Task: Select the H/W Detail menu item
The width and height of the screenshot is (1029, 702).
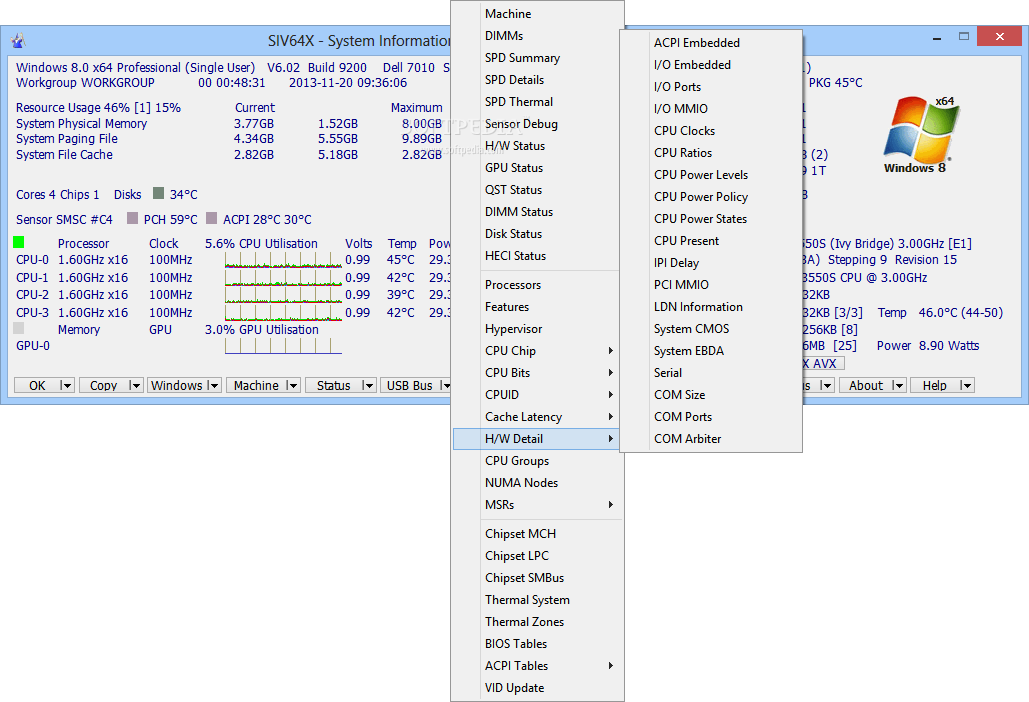Action: 537,438
